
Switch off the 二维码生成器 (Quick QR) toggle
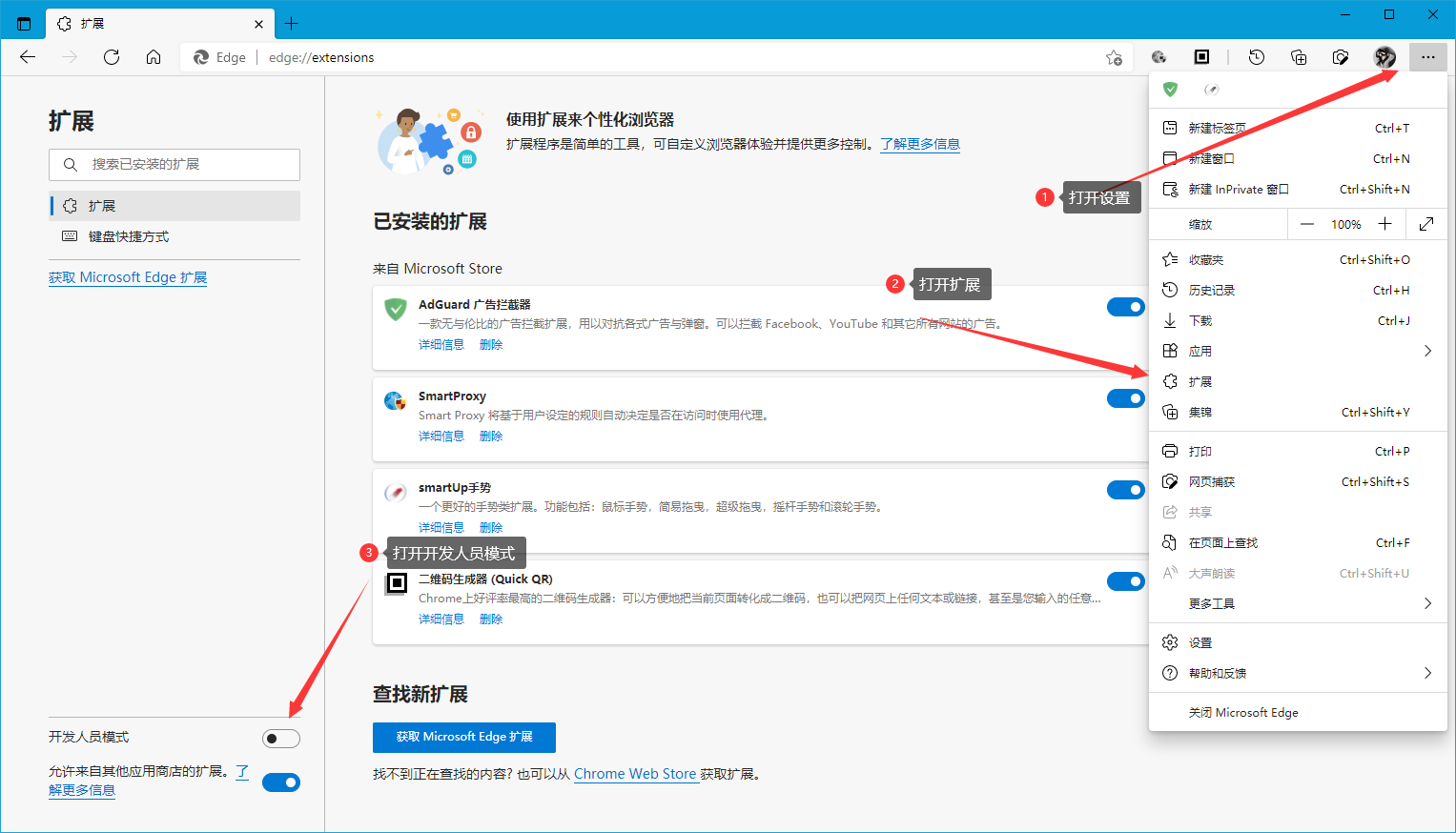(1126, 581)
